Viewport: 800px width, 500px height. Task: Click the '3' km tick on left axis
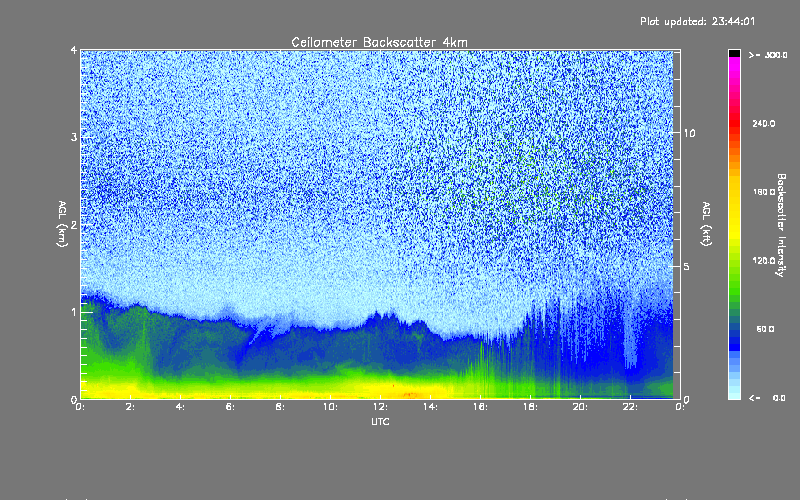[x=74, y=138]
